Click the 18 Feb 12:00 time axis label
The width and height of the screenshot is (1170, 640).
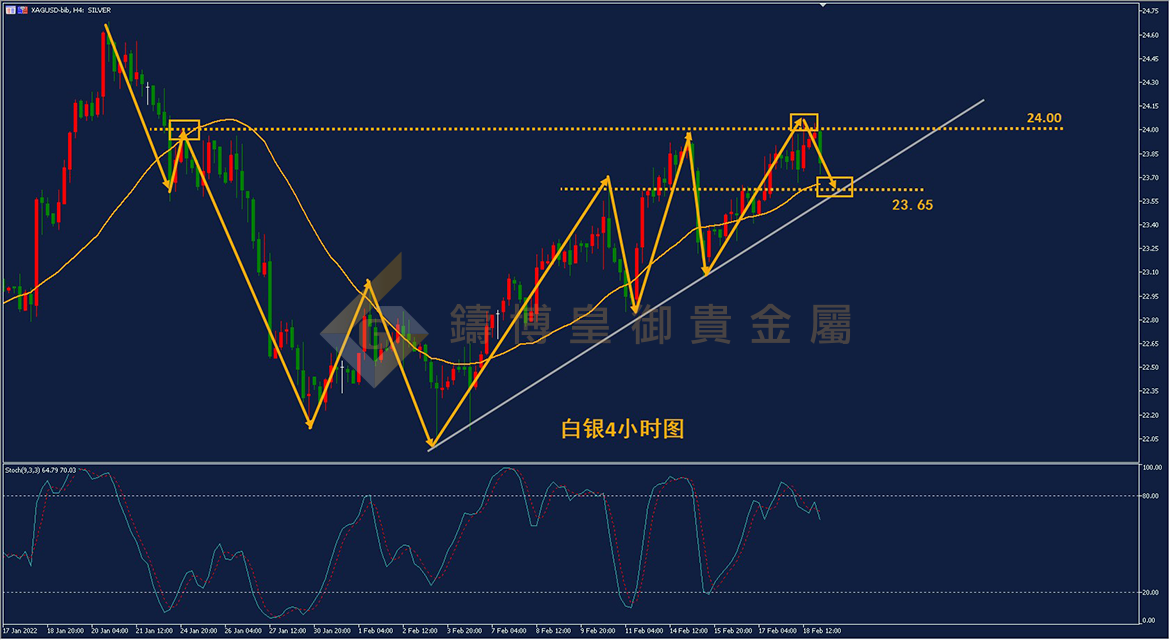[x=822, y=630]
